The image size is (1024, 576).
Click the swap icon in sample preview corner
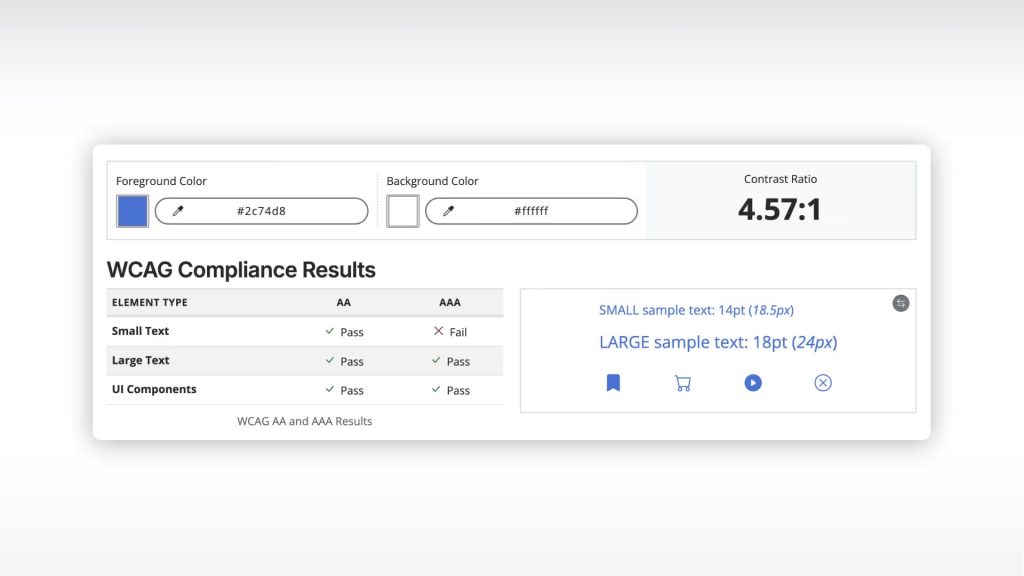(x=900, y=303)
